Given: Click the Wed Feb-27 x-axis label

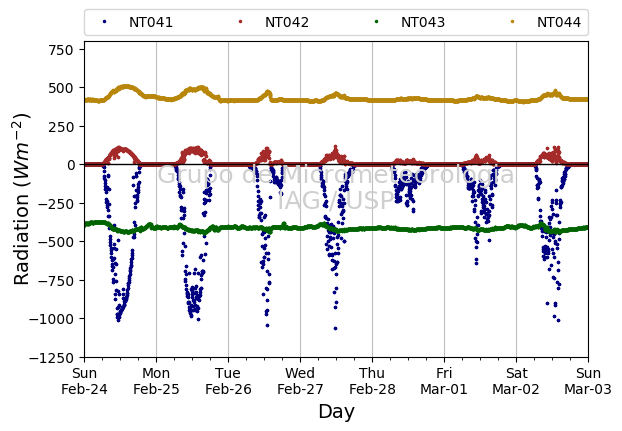Looking at the screenshot, I should coord(300,381).
